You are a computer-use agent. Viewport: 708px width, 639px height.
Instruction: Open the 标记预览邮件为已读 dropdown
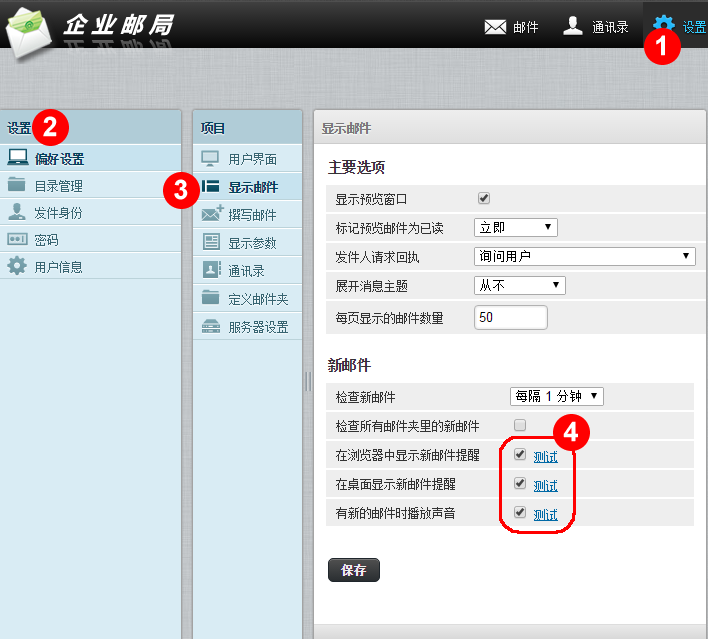[x=515, y=227]
